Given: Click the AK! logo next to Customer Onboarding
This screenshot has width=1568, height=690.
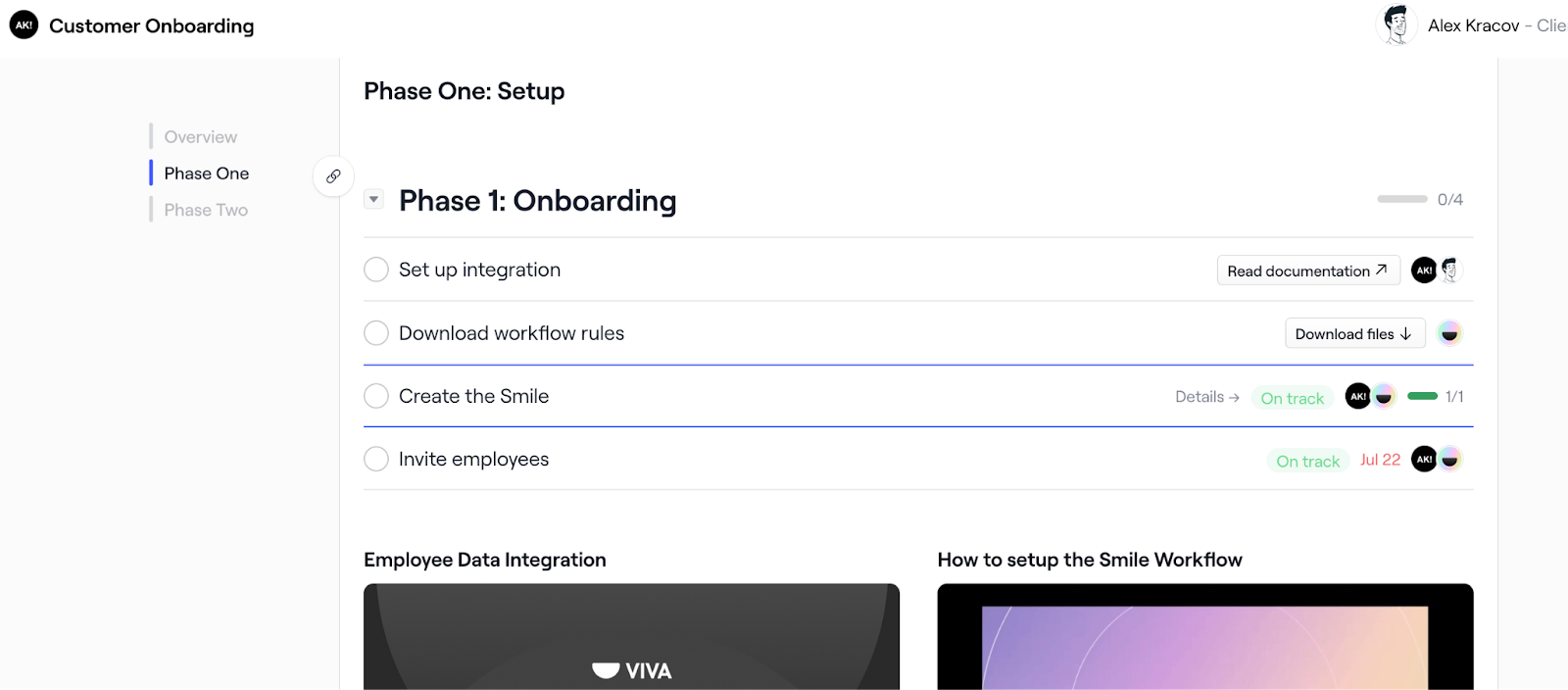Looking at the screenshot, I should [x=24, y=25].
